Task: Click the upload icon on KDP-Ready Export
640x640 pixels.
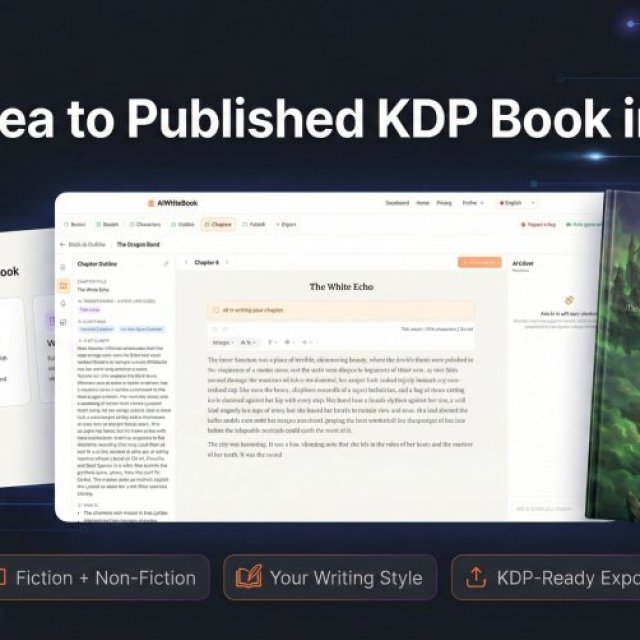Action: click(476, 578)
